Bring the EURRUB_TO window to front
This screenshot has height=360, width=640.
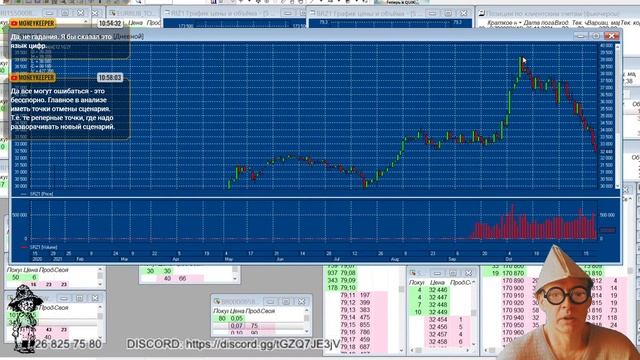click(x=136, y=13)
